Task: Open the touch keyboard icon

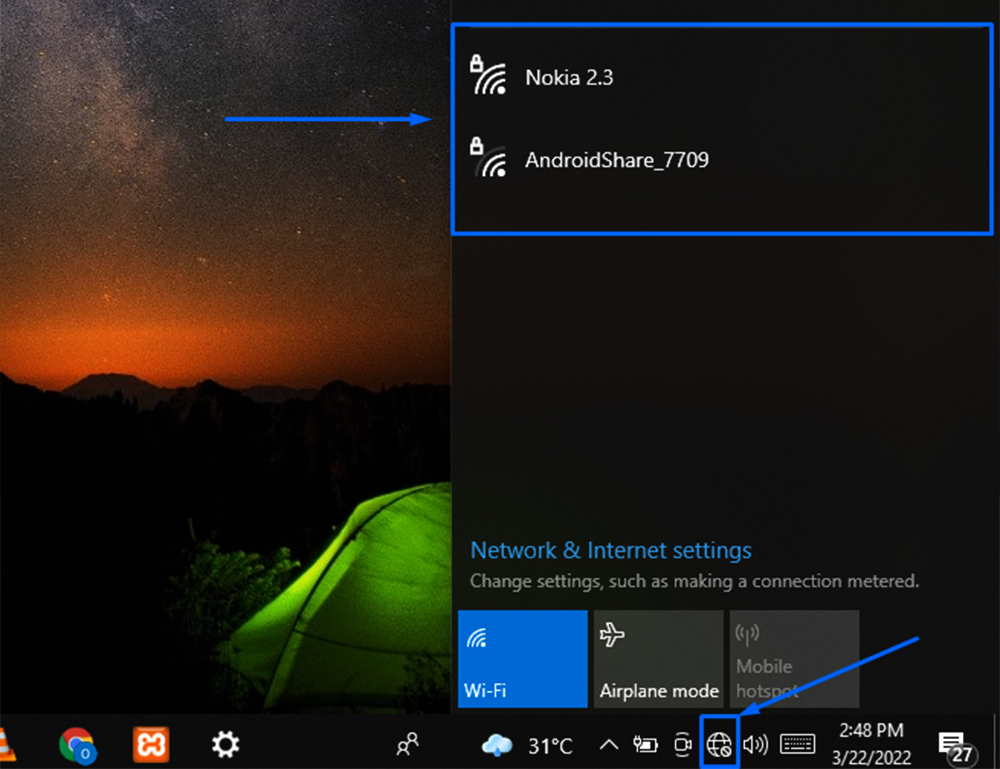Action: point(797,744)
